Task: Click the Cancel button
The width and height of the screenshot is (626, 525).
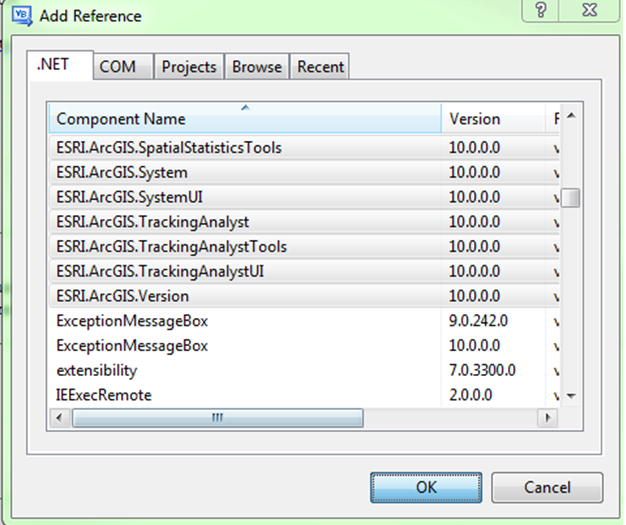Action: tap(547, 487)
